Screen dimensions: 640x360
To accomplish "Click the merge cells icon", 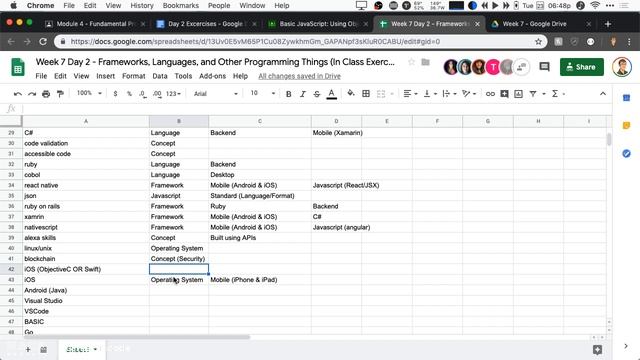I will (381, 94).
